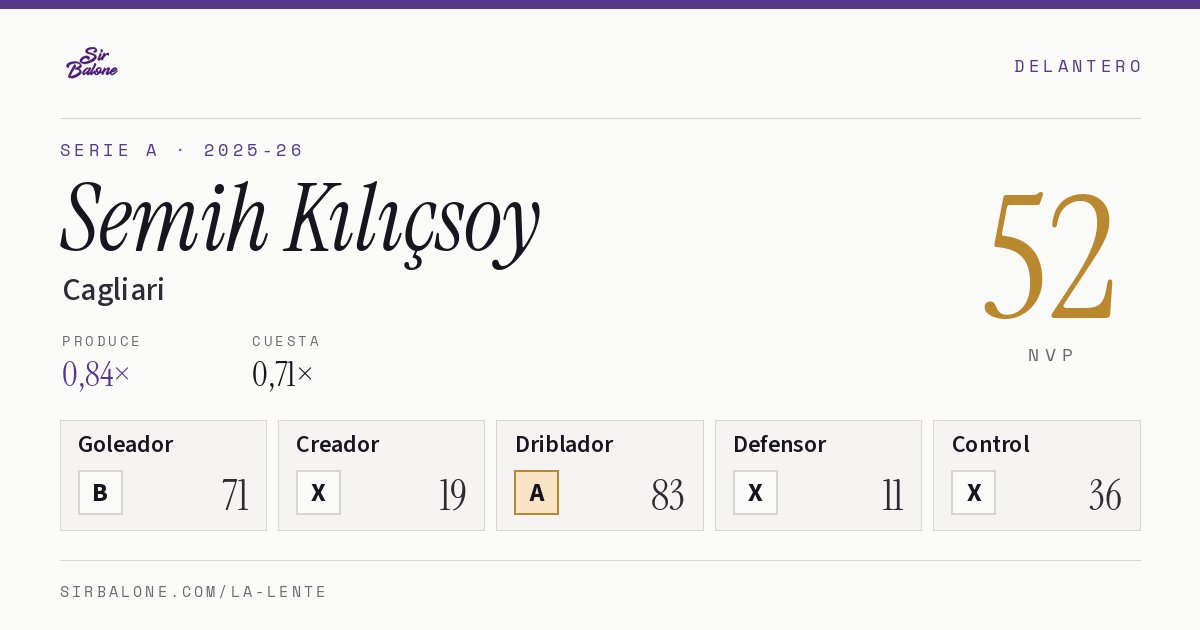
Task: Click the club name Cagliari
Action: (x=113, y=290)
